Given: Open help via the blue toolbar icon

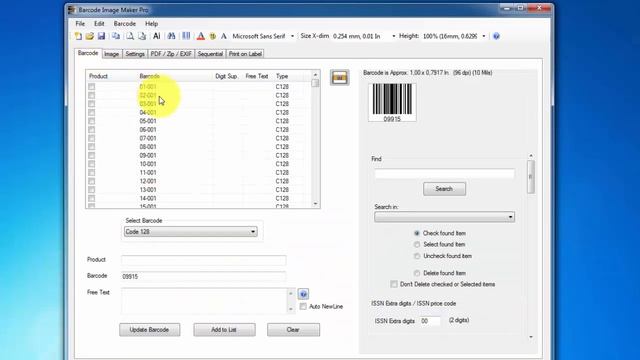Looking at the screenshot, I should [x=496, y=36].
